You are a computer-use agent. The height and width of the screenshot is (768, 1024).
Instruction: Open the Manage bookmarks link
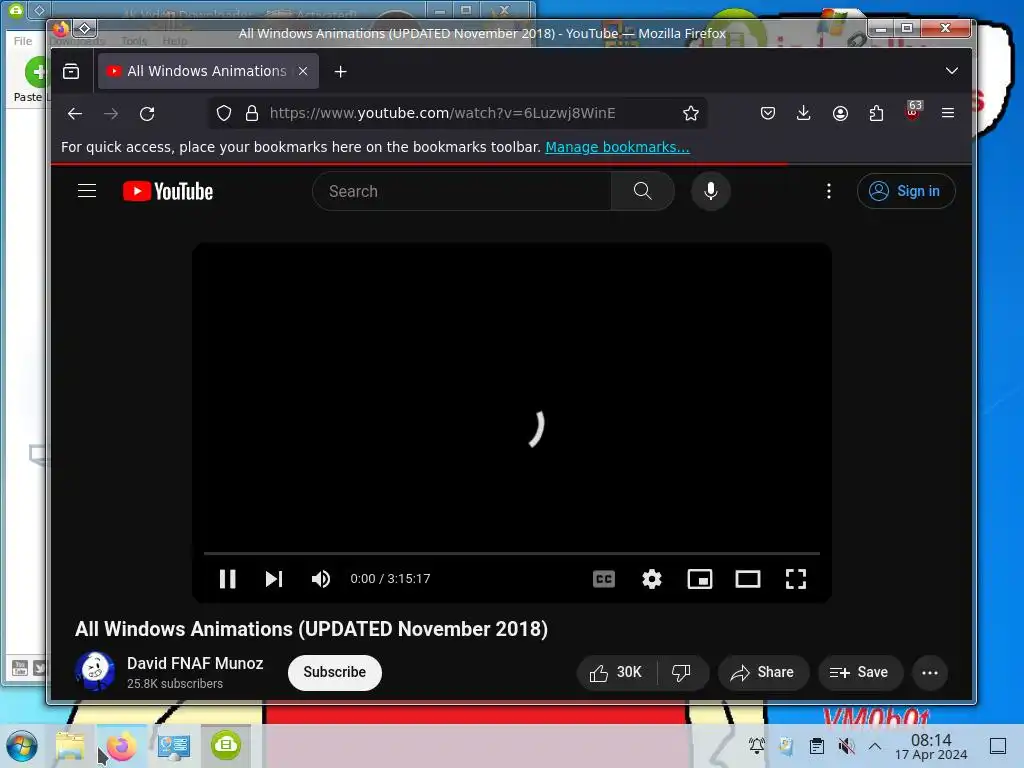tap(617, 147)
